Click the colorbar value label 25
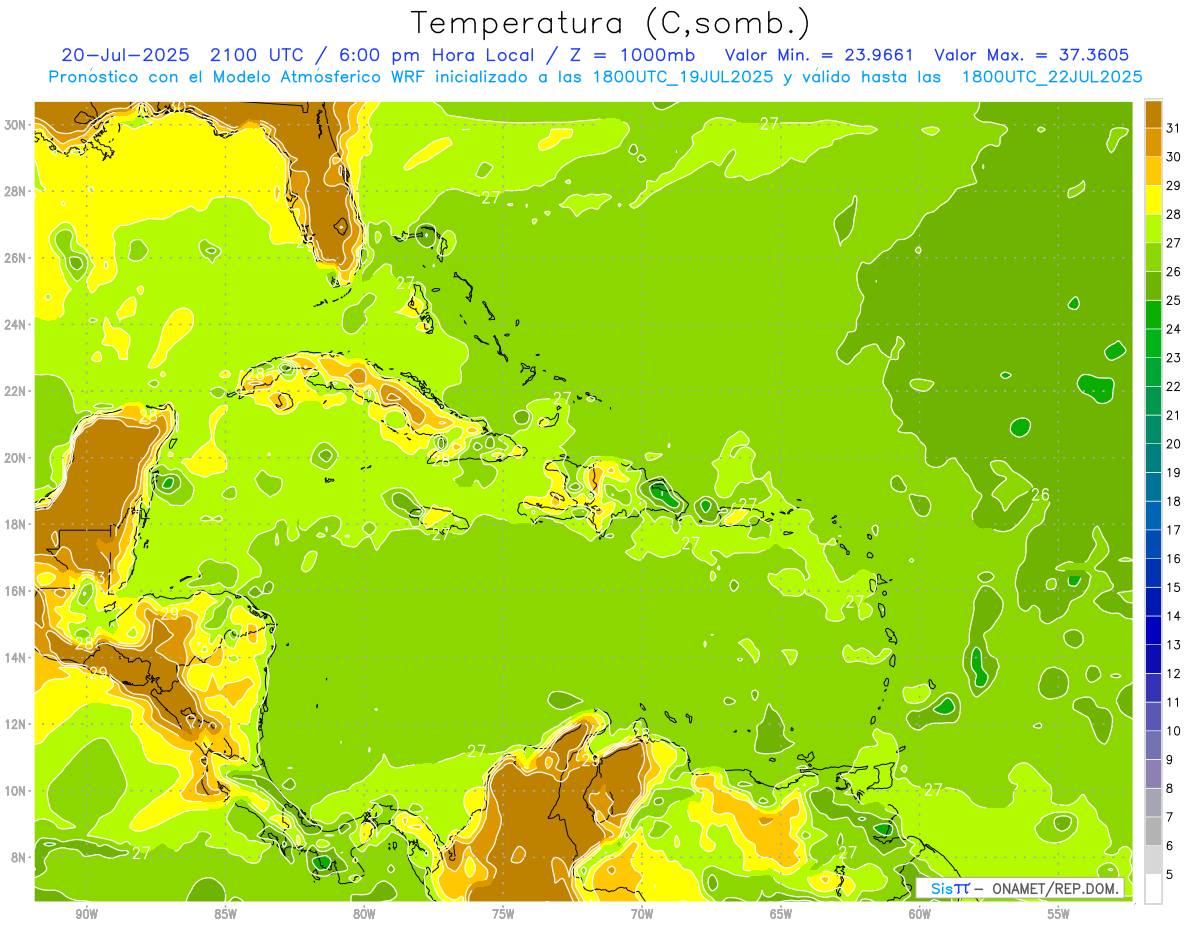This screenshot has height=927, width=1200. (x=1174, y=300)
